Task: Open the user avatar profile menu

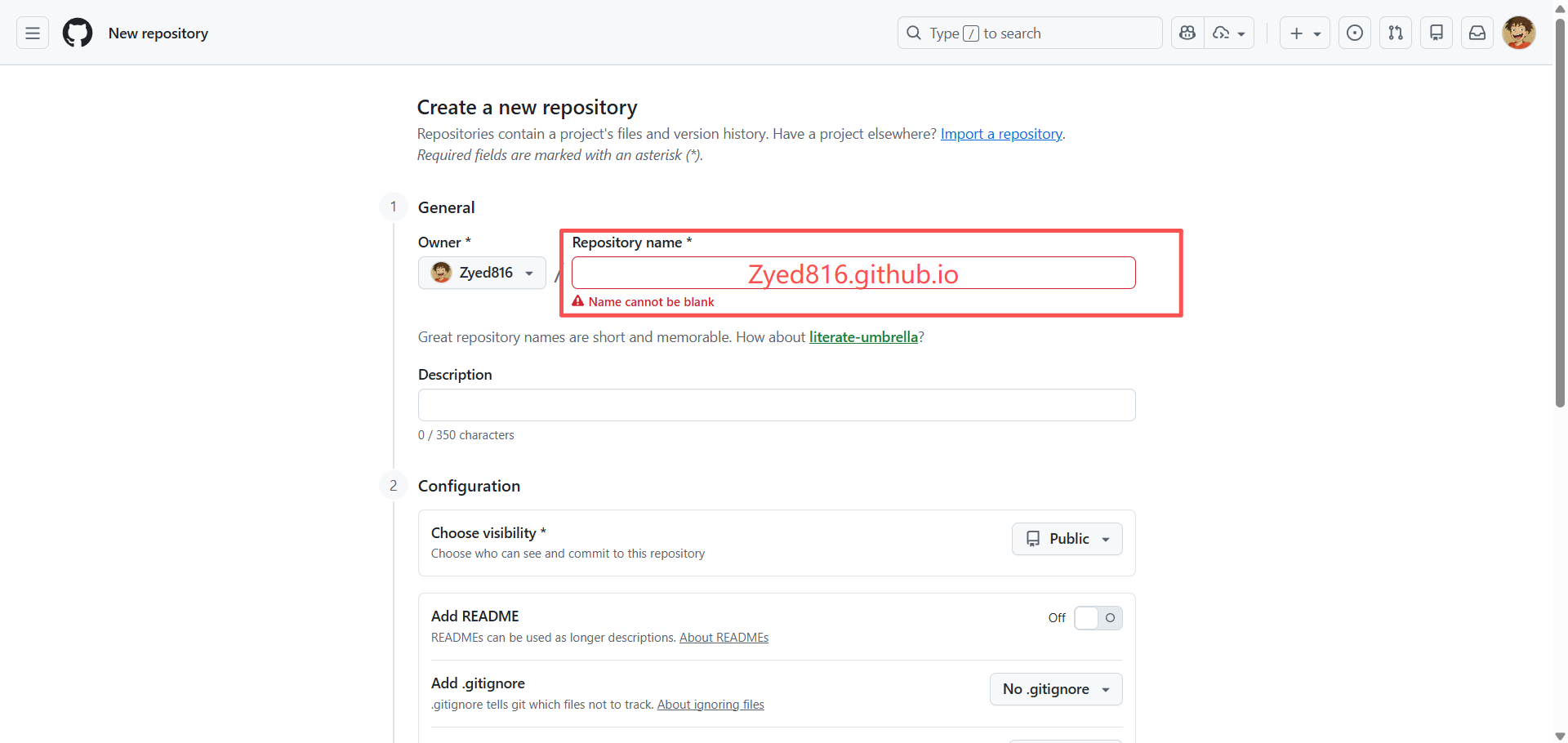Action: 1519,33
